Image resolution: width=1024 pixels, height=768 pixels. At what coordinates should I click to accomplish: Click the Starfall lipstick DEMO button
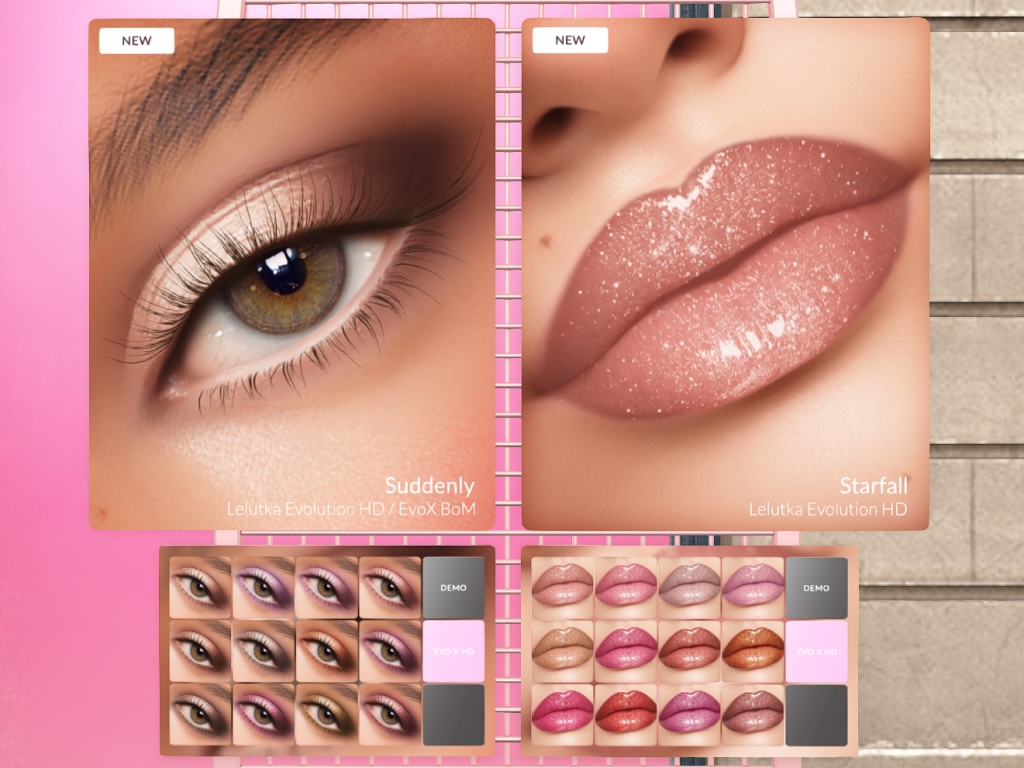(816, 588)
